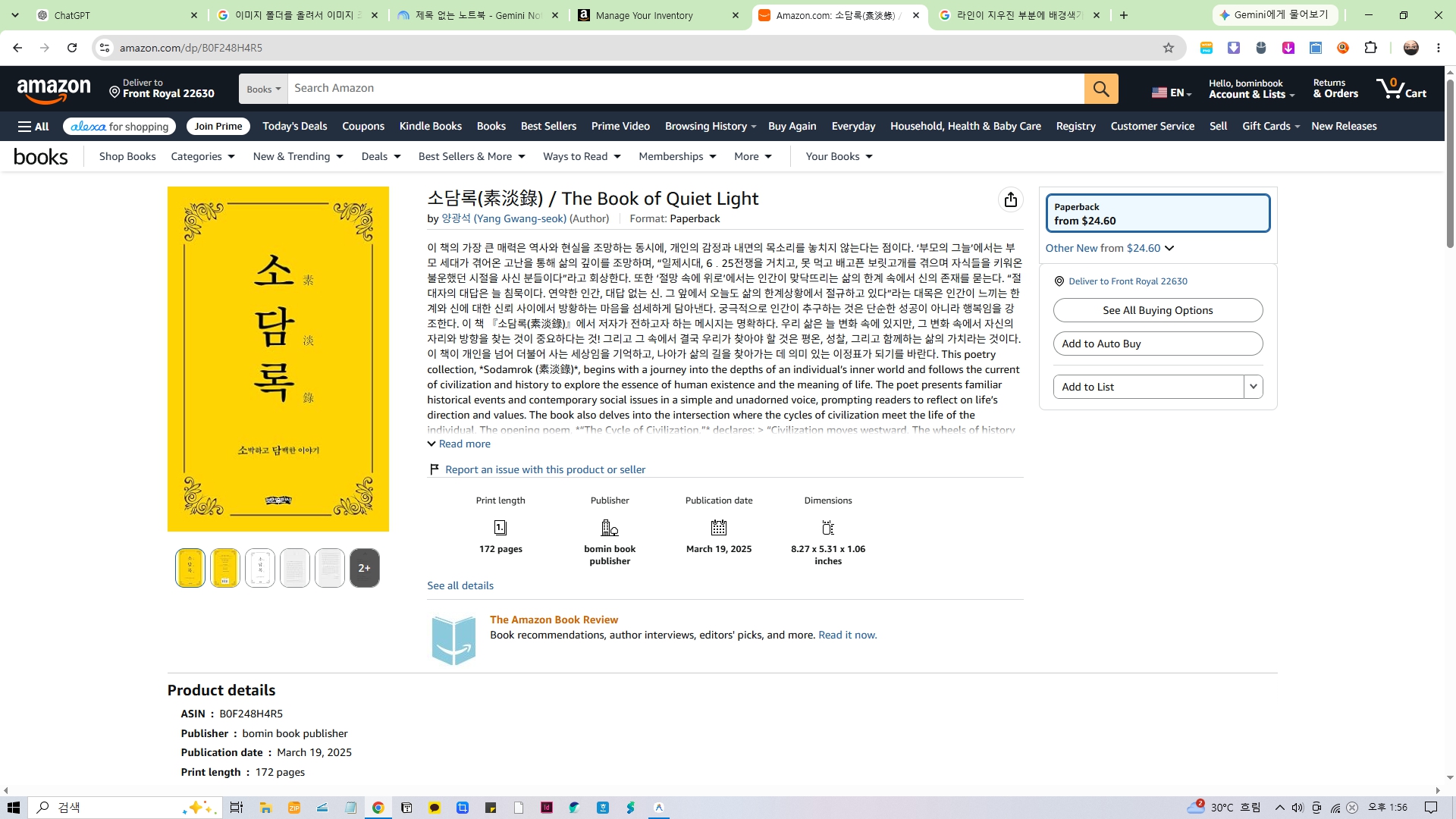Click the Publication date calendar icon
Screen dimensions: 1456x819
[x=719, y=527]
